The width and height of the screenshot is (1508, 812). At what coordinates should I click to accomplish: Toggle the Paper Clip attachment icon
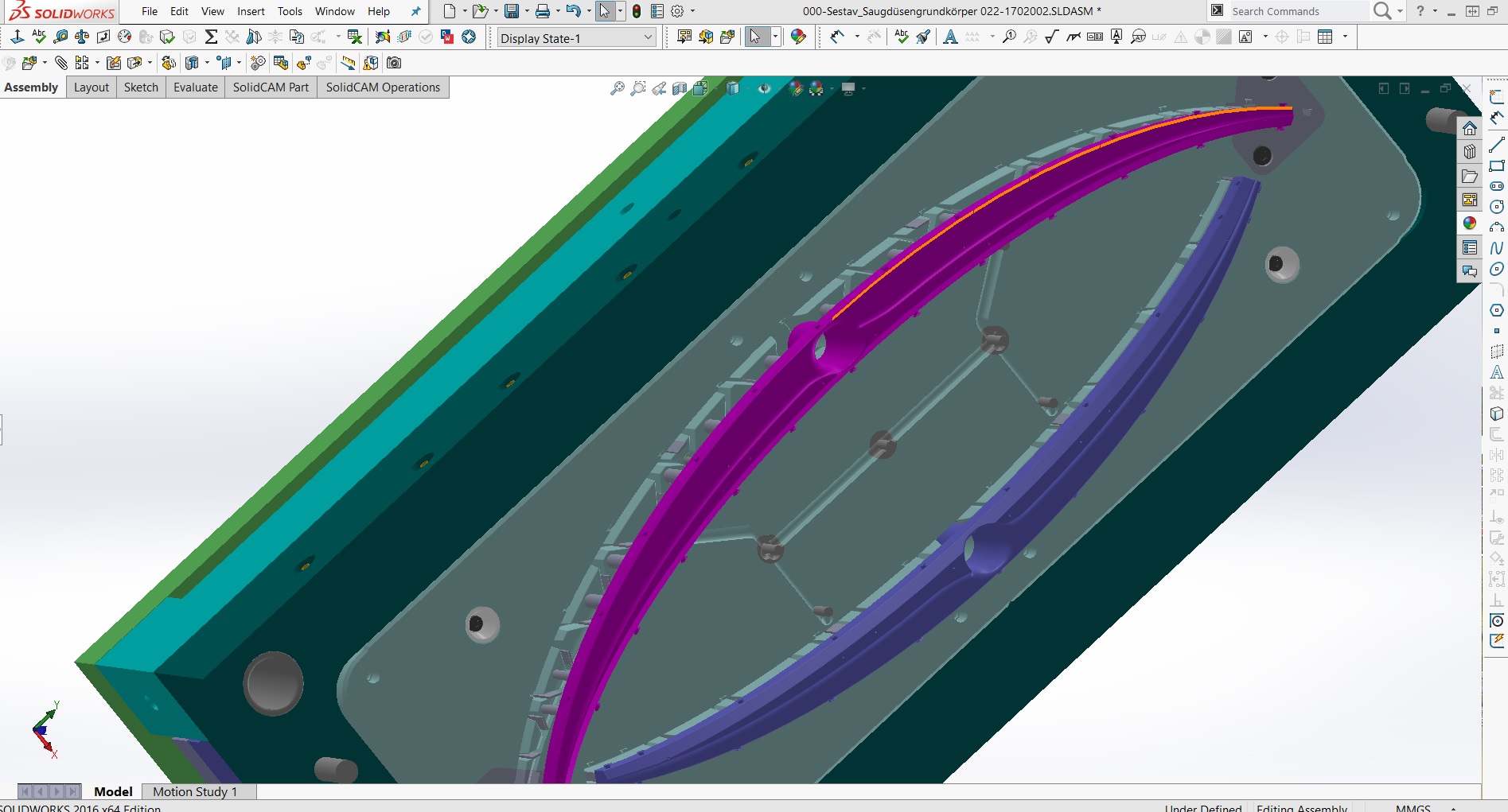60,63
